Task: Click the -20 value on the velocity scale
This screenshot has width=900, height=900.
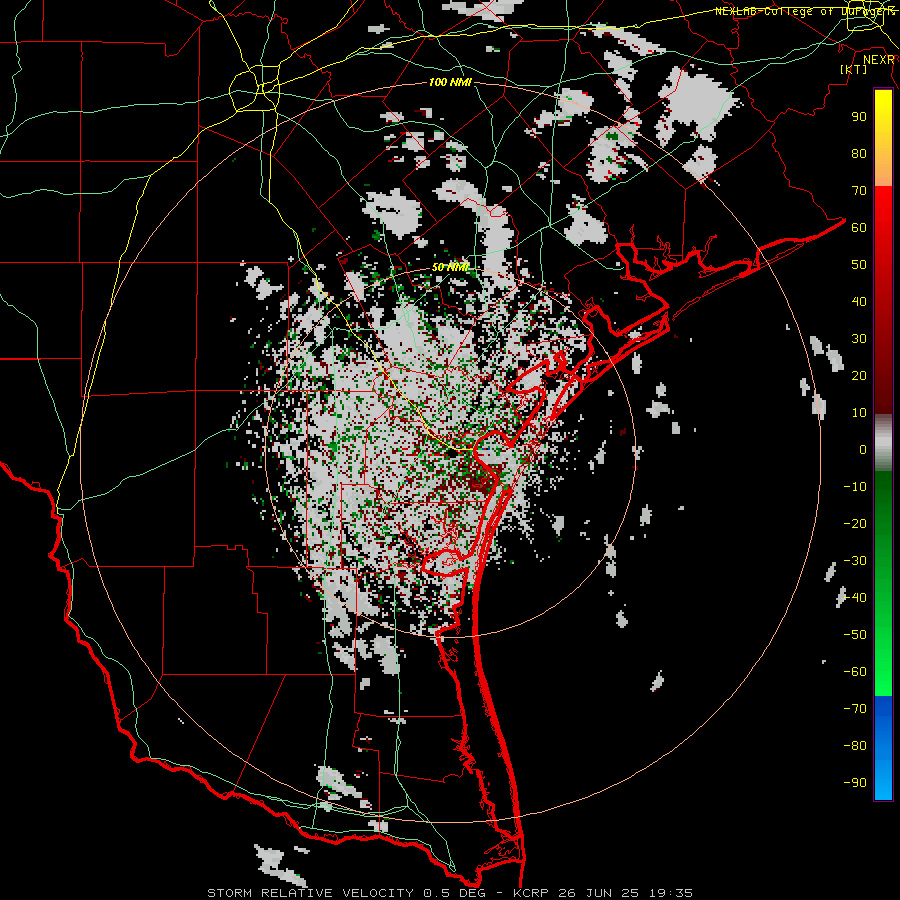Action: coord(855,523)
